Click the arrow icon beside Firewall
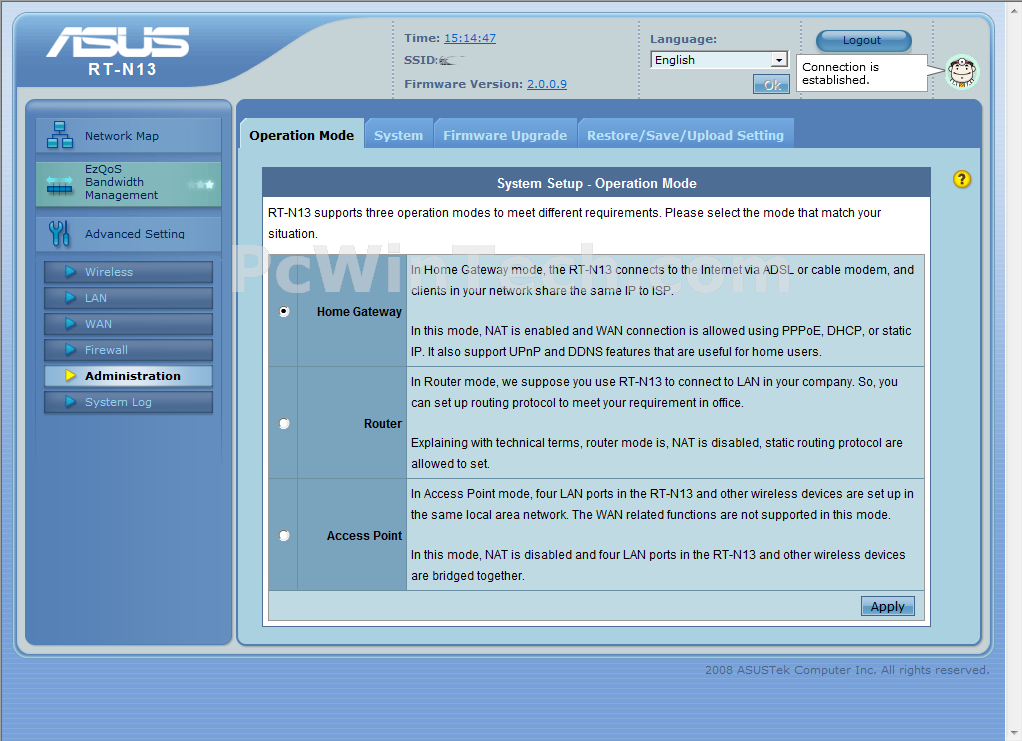1022x741 pixels. pyautogui.click(x=70, y=350)
